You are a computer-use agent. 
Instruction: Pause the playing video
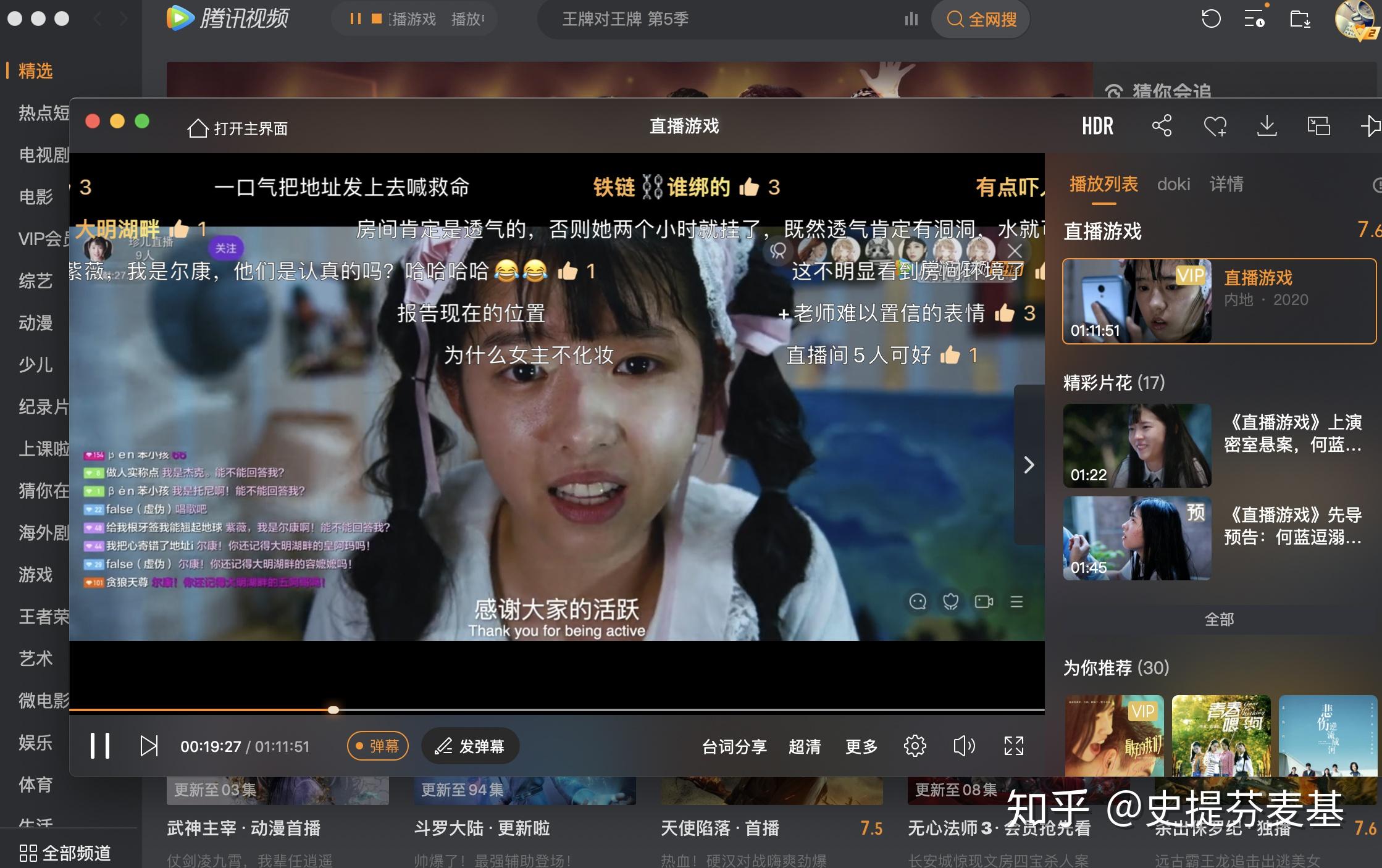click(99, 746)
